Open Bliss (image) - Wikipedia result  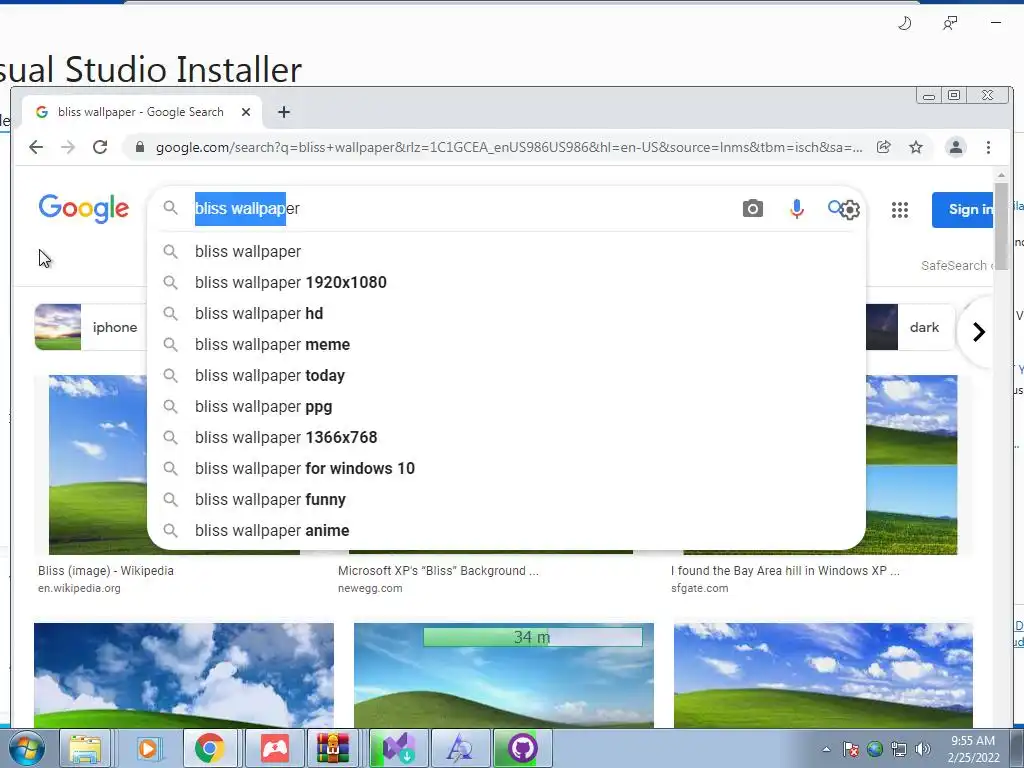(x=106, y=571)
